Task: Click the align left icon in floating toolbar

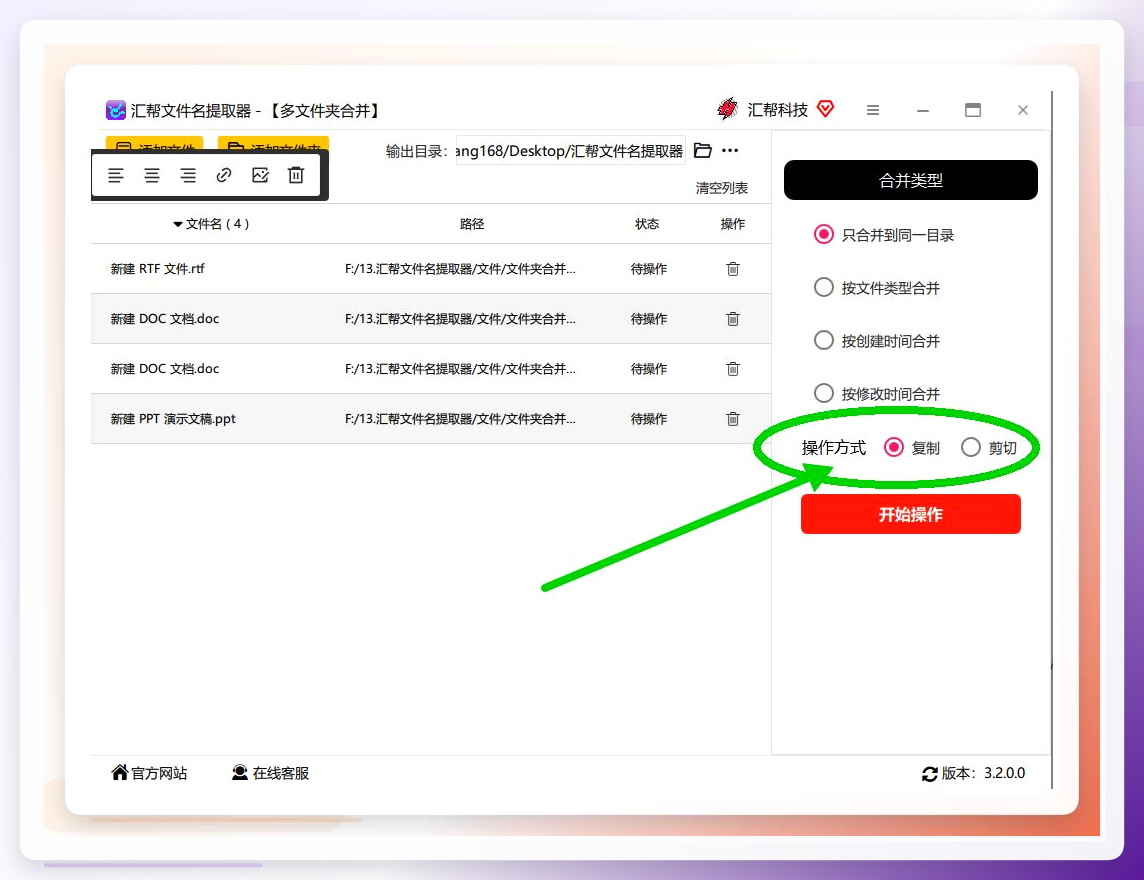Action: click(116, 175)
